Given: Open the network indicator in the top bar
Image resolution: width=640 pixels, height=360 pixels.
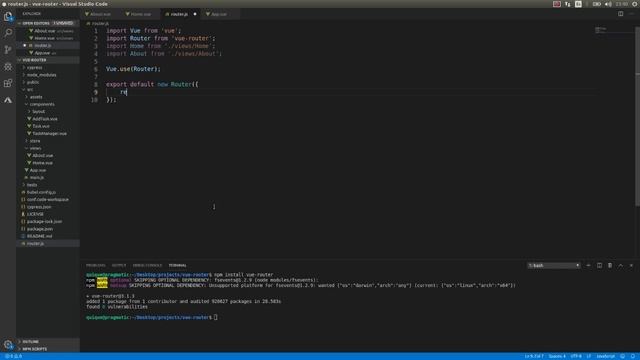Looking at the screenshot, I should pyautogui.click(x=567, y=4).
